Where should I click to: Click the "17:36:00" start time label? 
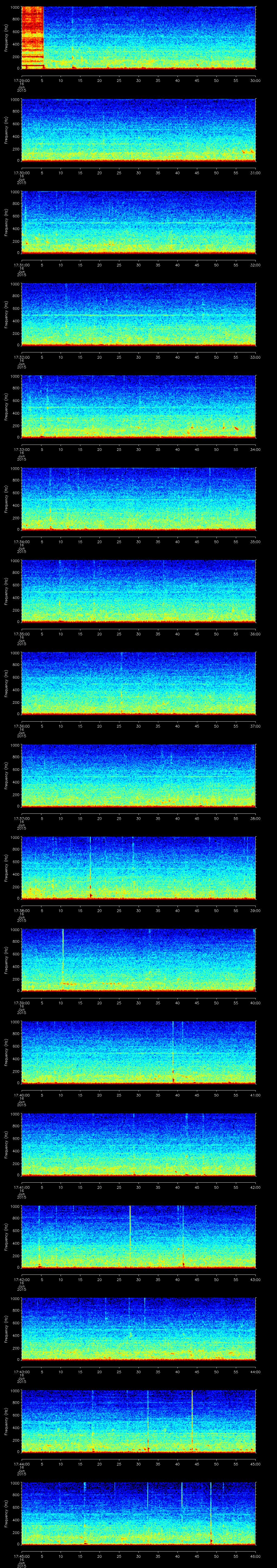21,726
